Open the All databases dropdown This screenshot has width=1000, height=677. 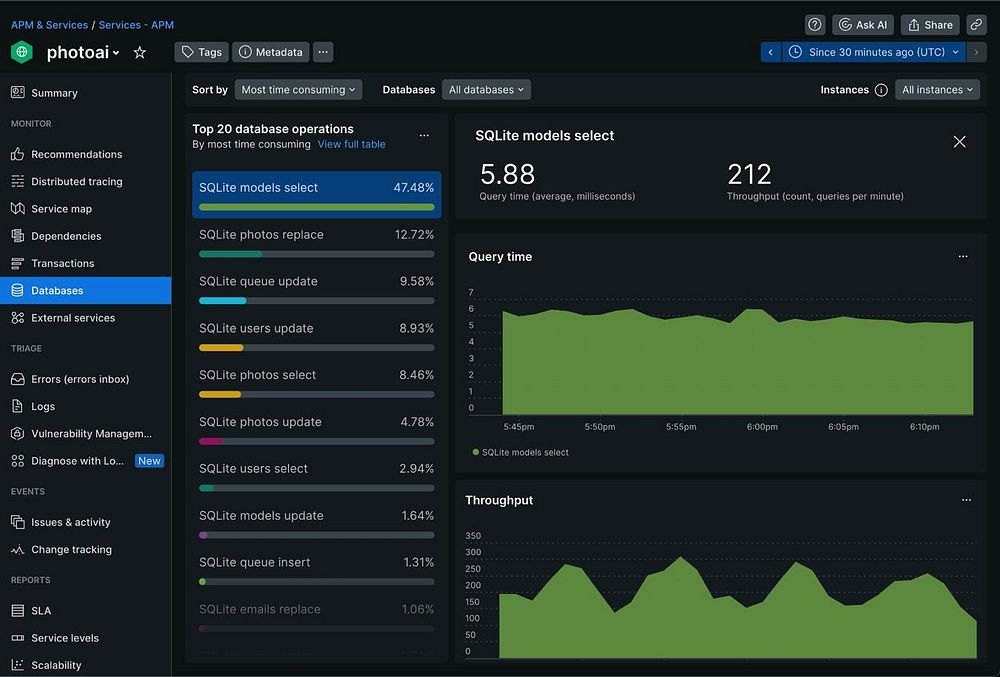487,90
